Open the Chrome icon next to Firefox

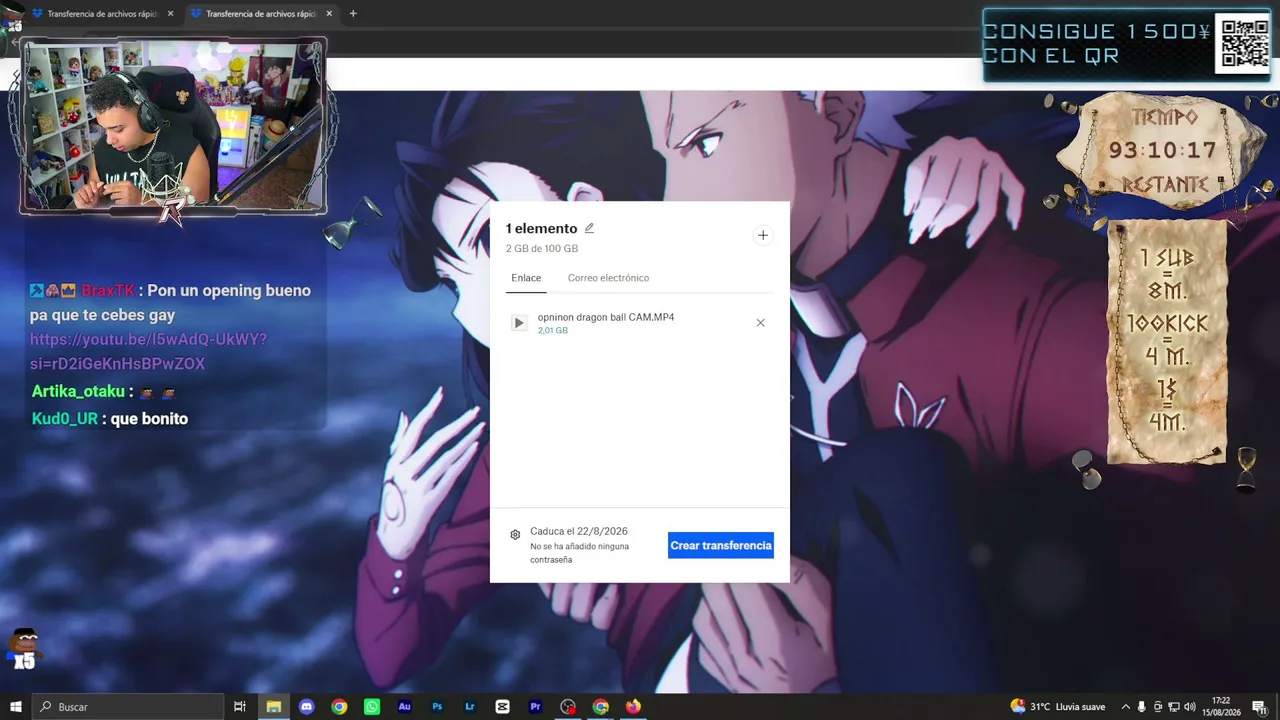[600, 707]
